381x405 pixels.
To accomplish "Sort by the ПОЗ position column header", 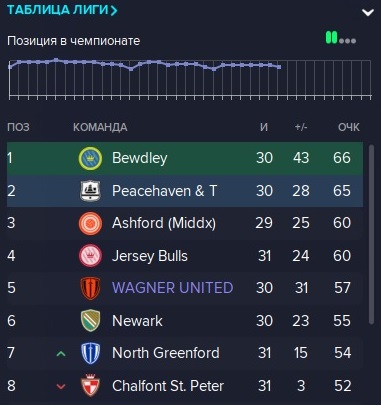I will [18, 127].
